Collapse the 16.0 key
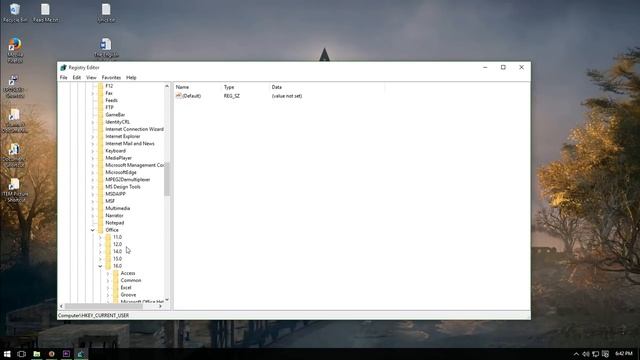The height and width of the screenshot is (360, 640). click(100, 266)
